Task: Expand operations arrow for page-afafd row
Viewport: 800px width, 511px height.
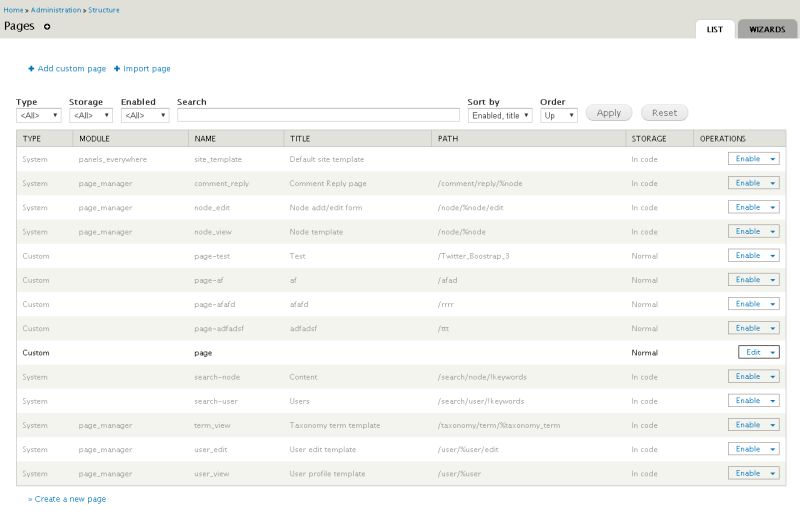Action: 772,304
